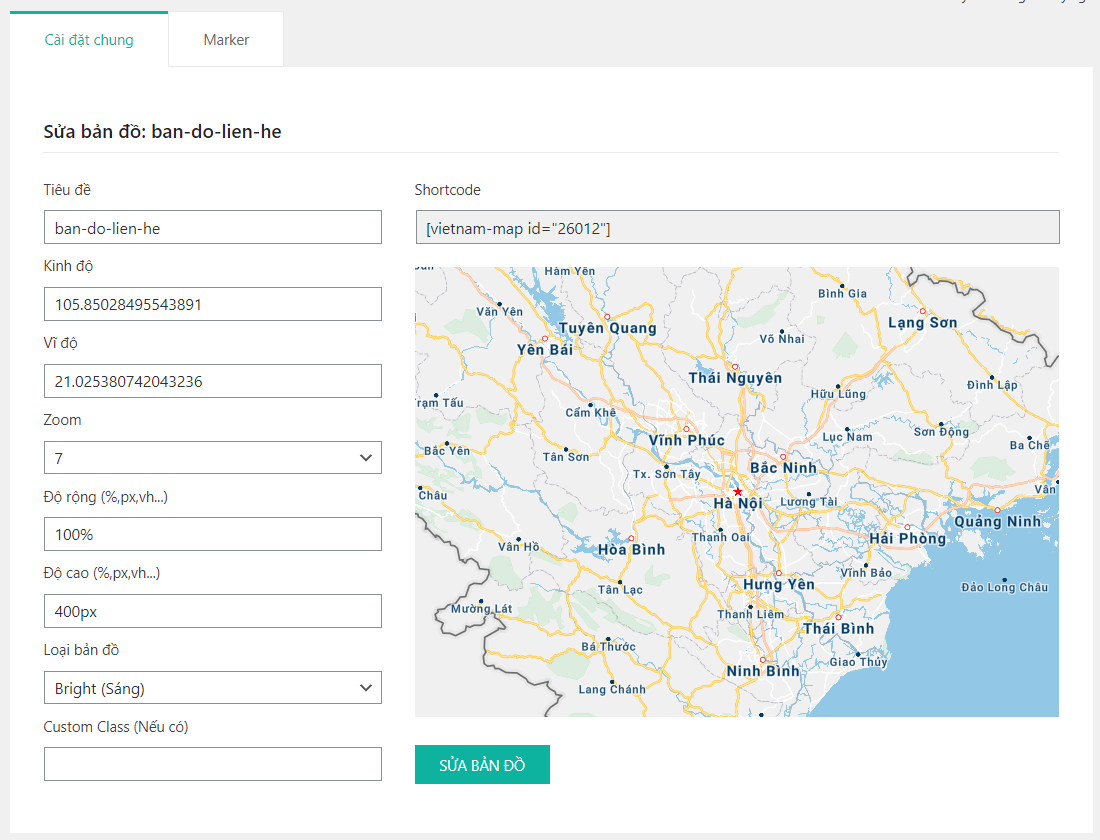Image resolution: width=1100 pixels, height=840 pixels.
Task: Click the Tuyên Quang label on map
Action: [x=608, y=328]
